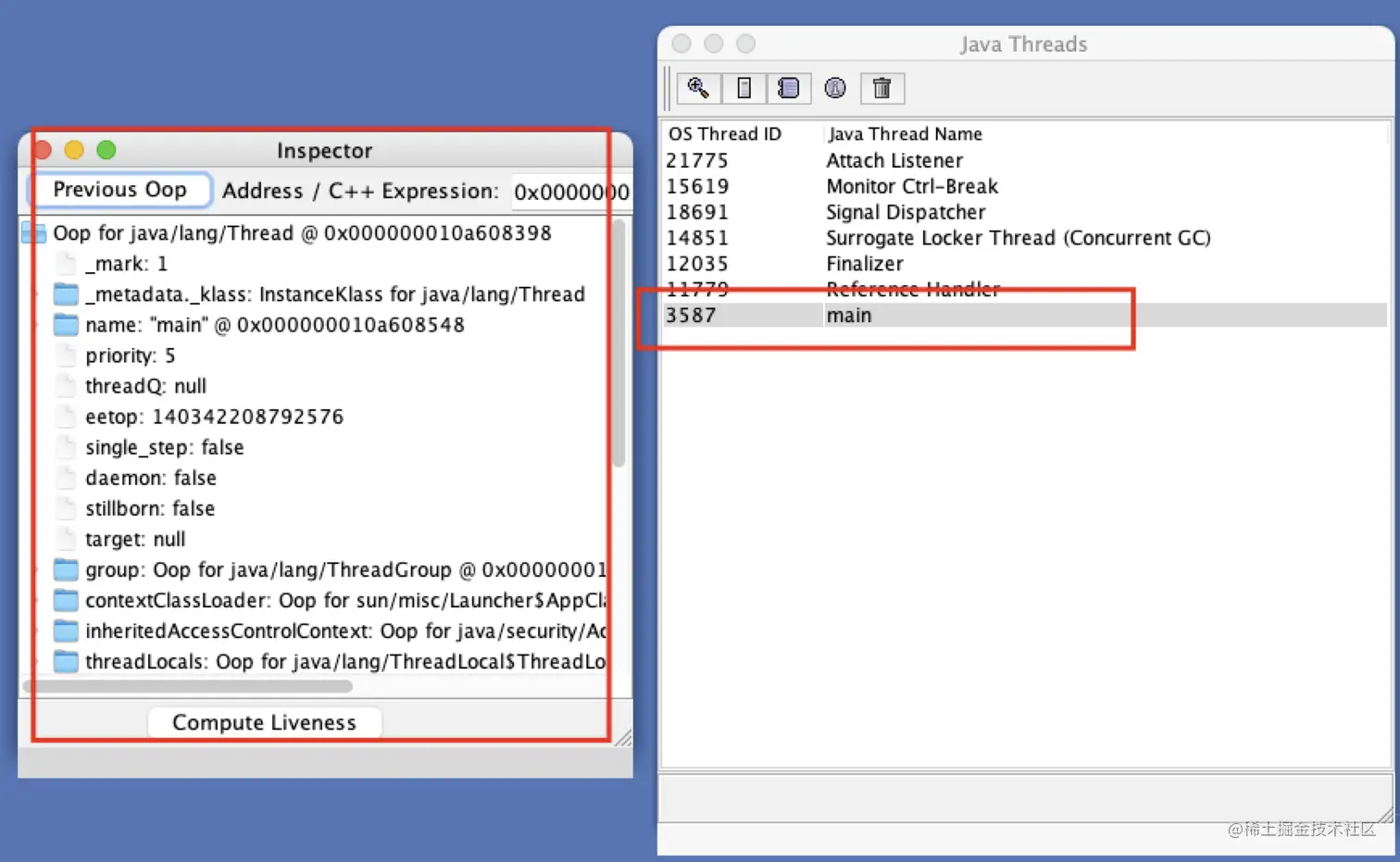Click the folder icon beside group: Oop

pos(66,569)
